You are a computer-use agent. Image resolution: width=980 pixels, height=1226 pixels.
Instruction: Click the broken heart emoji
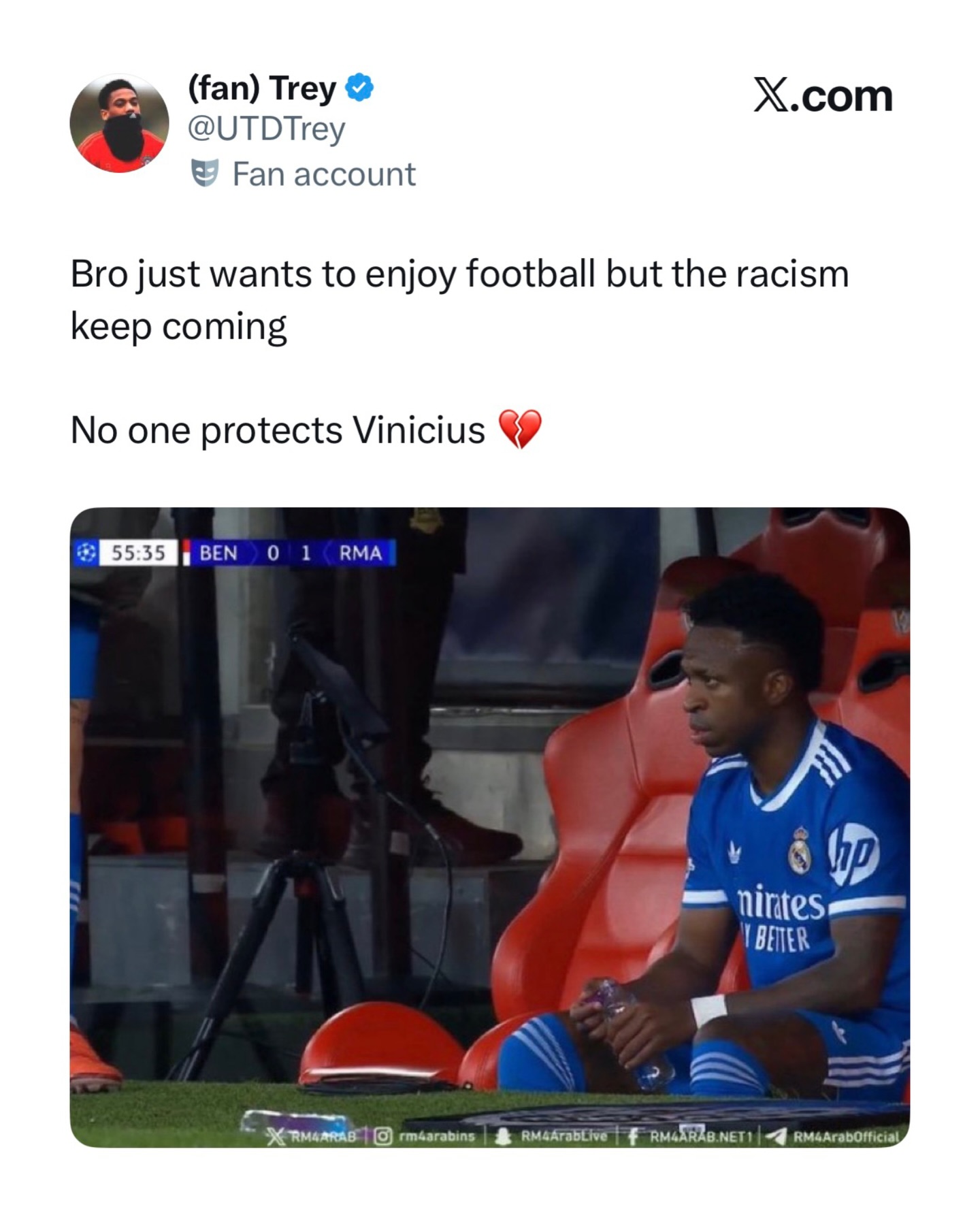(520, 430)
